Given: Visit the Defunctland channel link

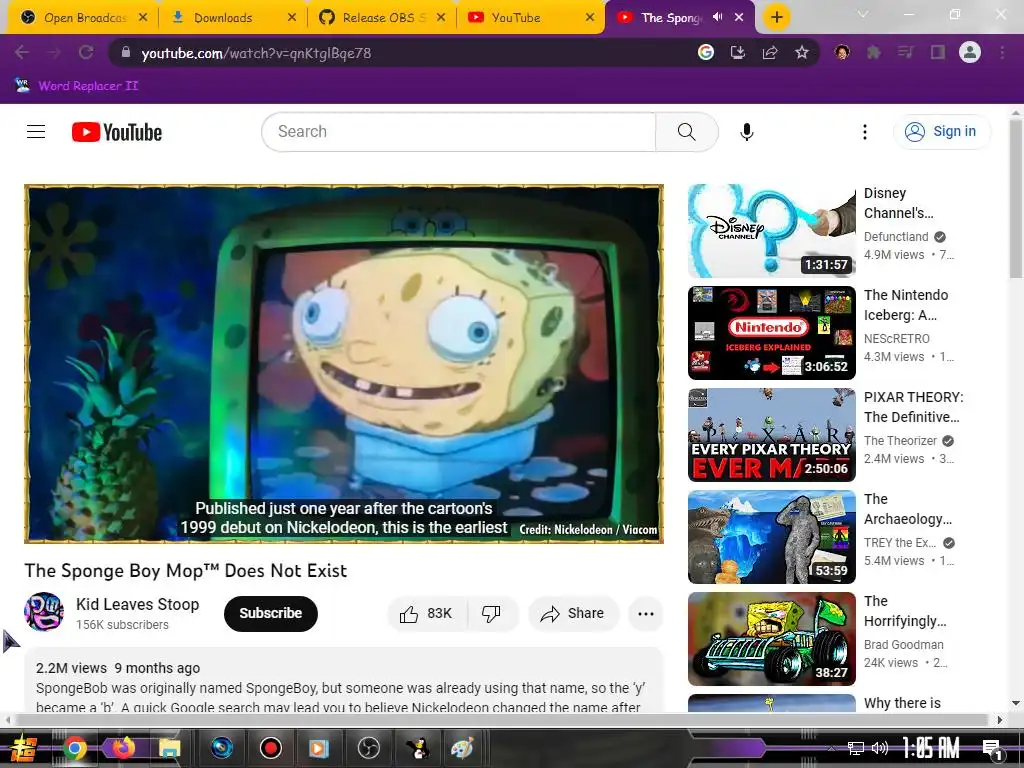Looking at the screenshot, I should click(895, 236).
